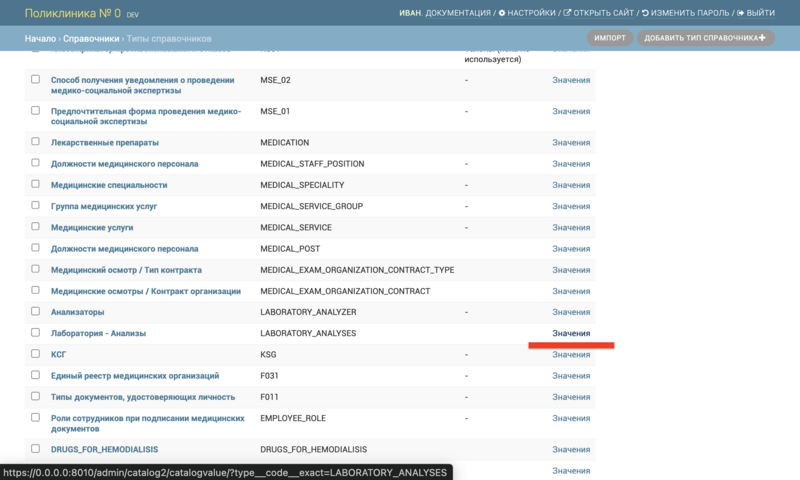Click Значения for MEDICAL_POST row
Viewport: 800px width, 480px height.
[571, 249]
